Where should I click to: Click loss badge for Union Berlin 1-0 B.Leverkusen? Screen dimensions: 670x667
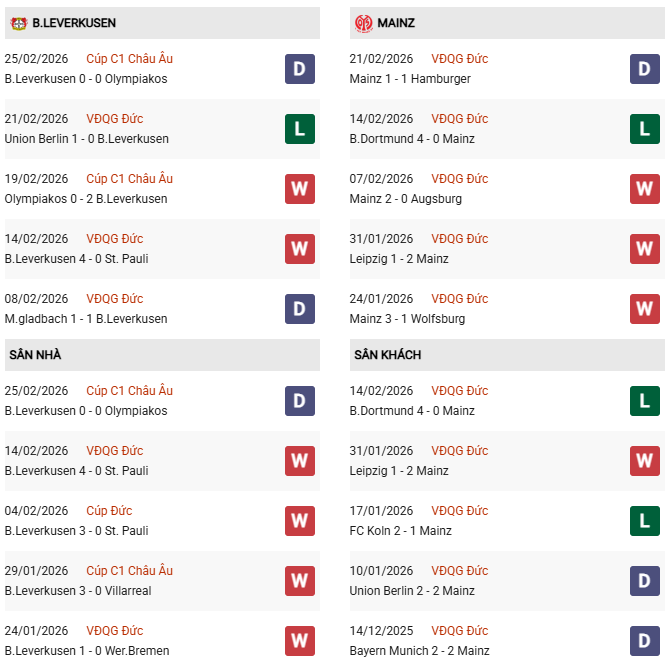[299, 129]
